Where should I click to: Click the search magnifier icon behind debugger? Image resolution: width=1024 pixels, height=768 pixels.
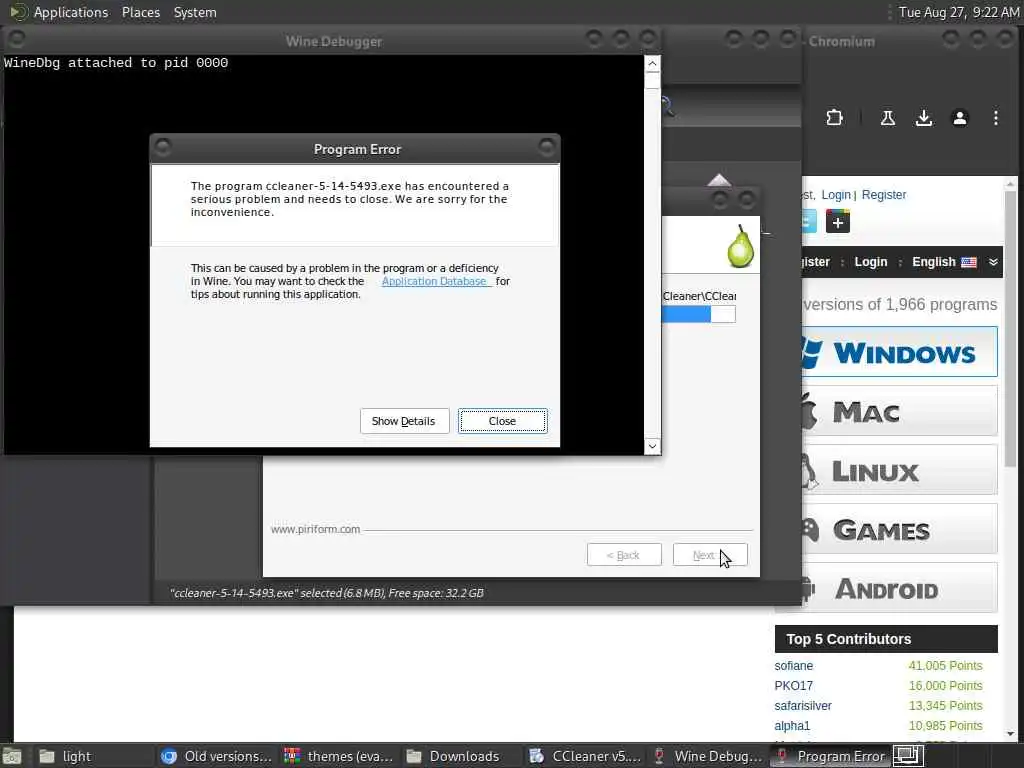667,105
